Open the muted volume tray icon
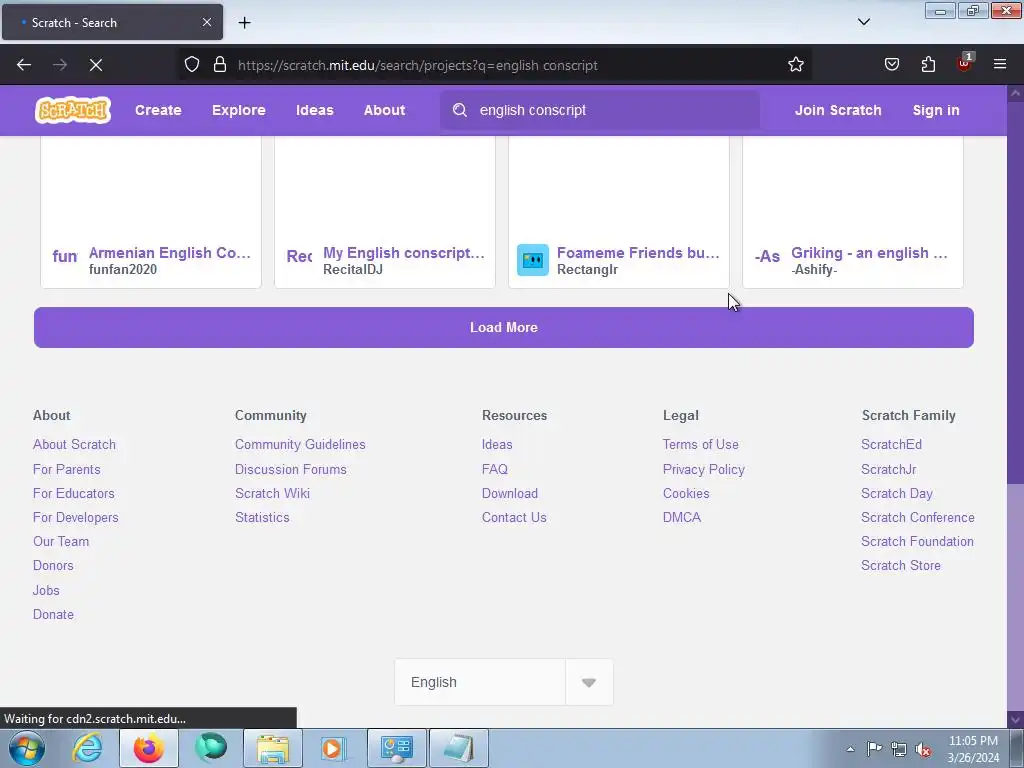Image resolution: width=1024 pixels, height=768 pixels. coord(923,750)
